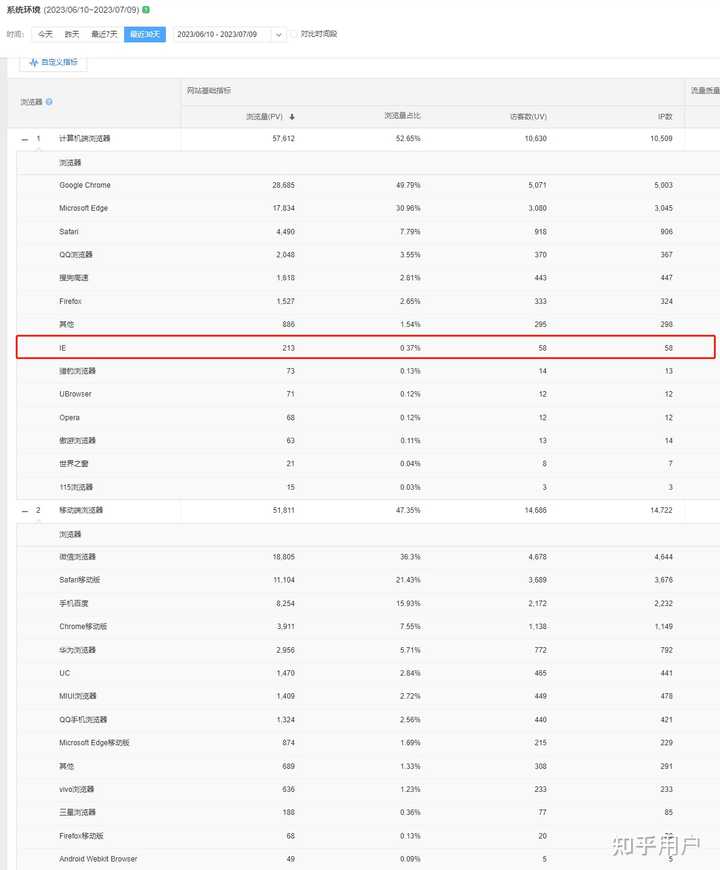Screen dimensions: 720x870
Task: Sort by 浏览量占比 column header
Action: (402, 117)
